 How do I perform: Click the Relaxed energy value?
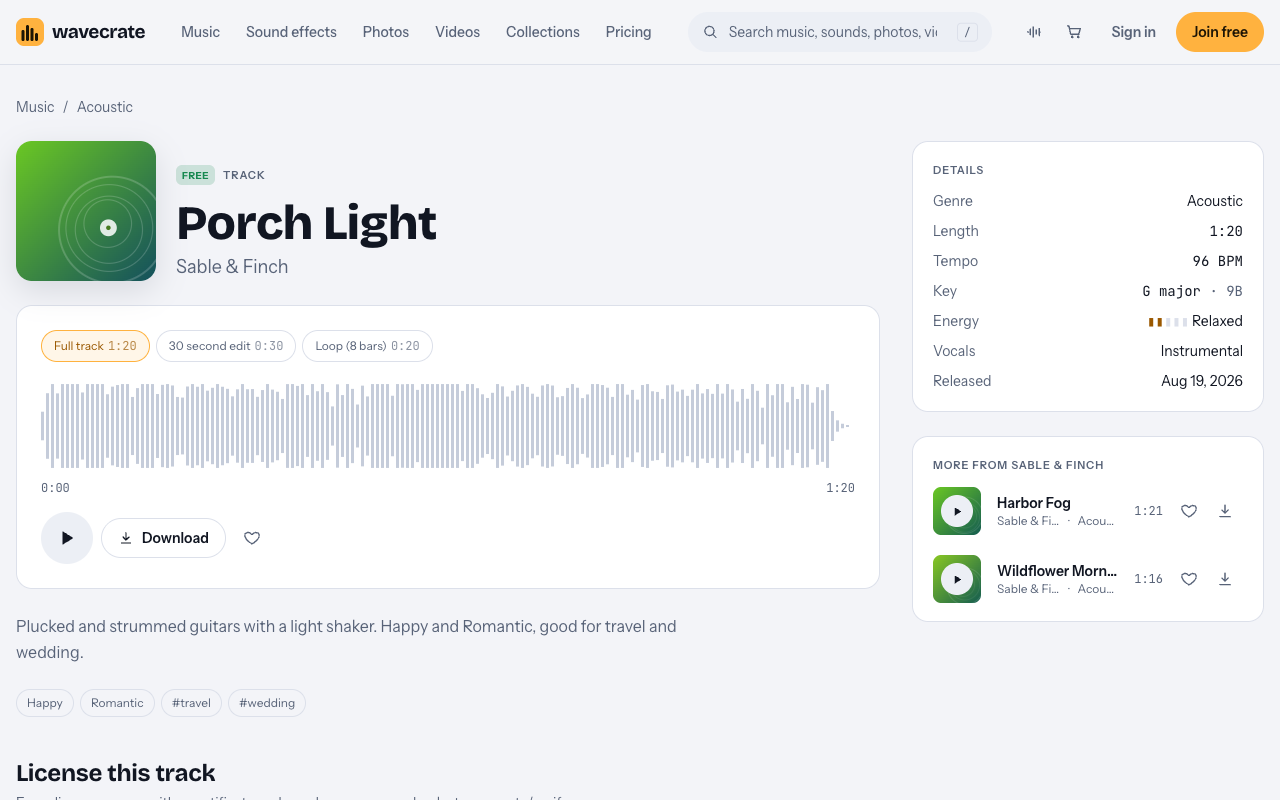click(1217, 321)
